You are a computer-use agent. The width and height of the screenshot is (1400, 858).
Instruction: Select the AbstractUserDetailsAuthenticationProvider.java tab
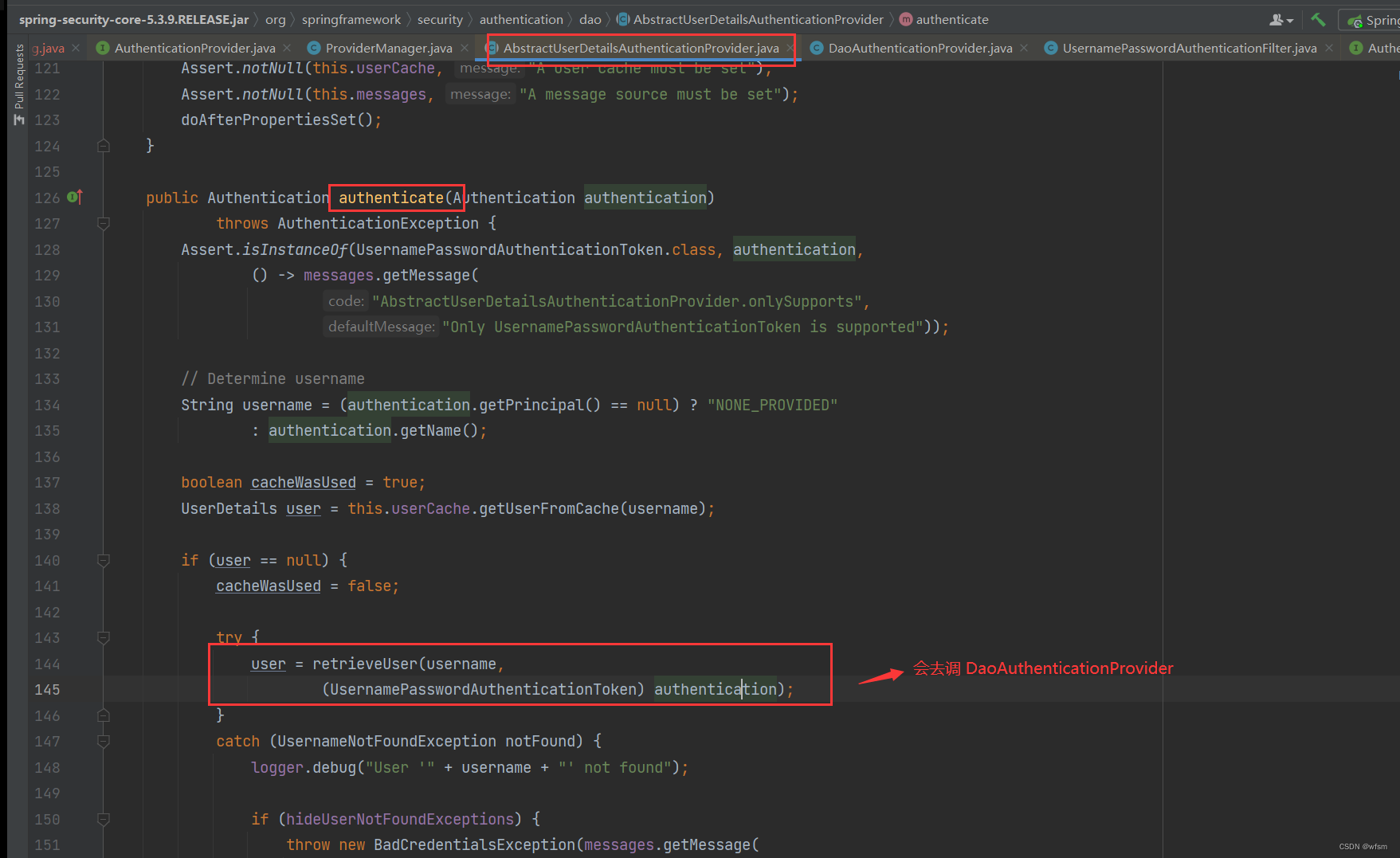click(641, 48)
